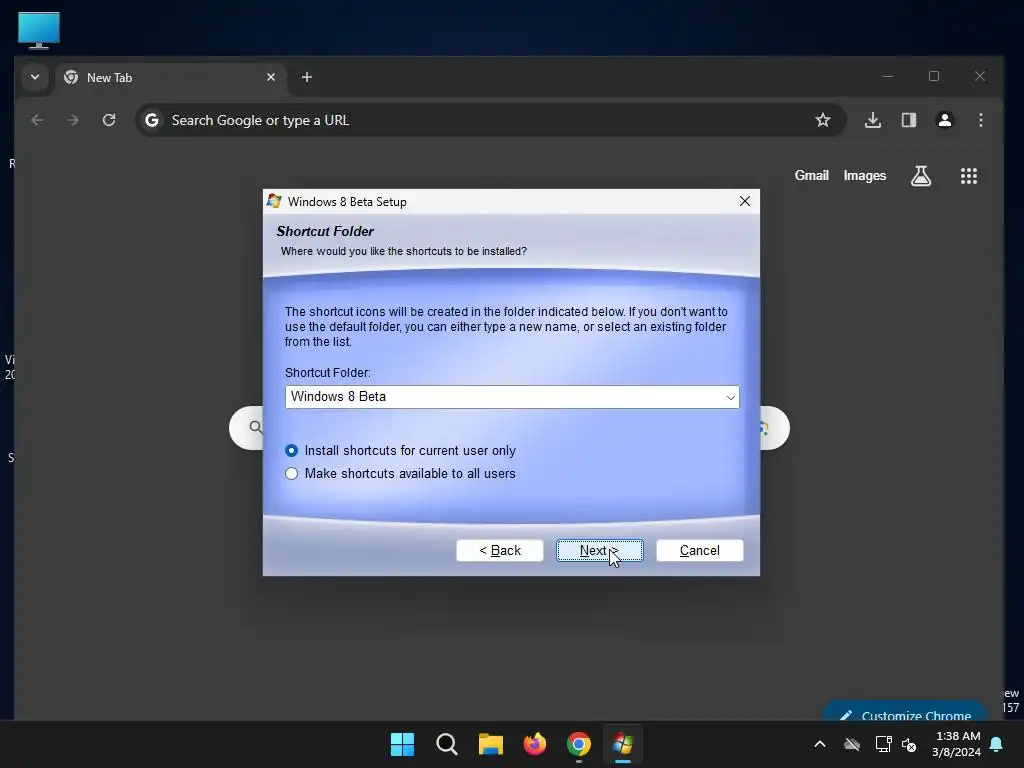
Task: Minimize the Chrome window
Action: click(x=888, y=76)
